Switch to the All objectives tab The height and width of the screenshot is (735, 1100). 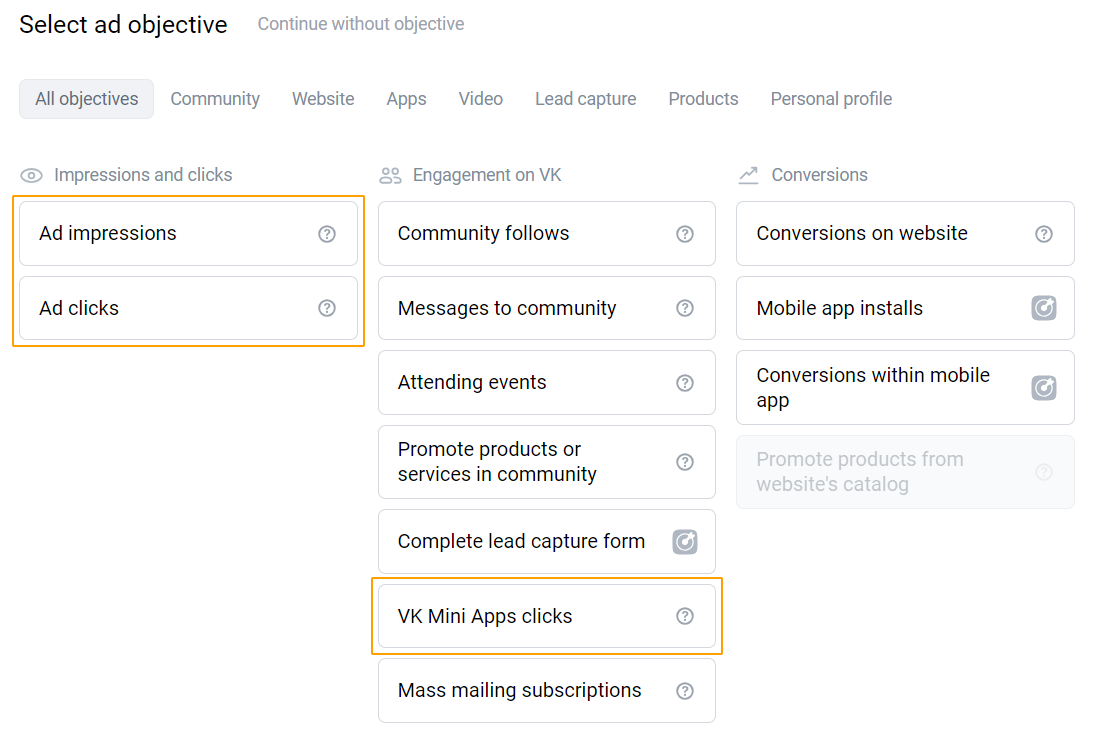(x=86, y=99)
